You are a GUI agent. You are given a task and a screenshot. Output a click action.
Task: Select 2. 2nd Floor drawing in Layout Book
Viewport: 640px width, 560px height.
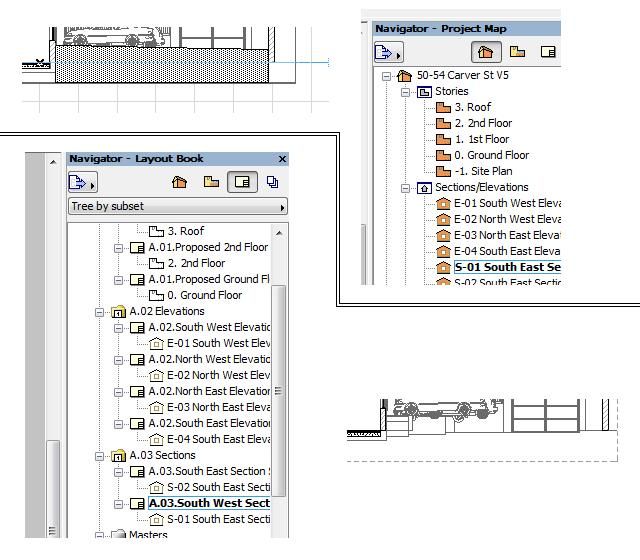(196, 263)
